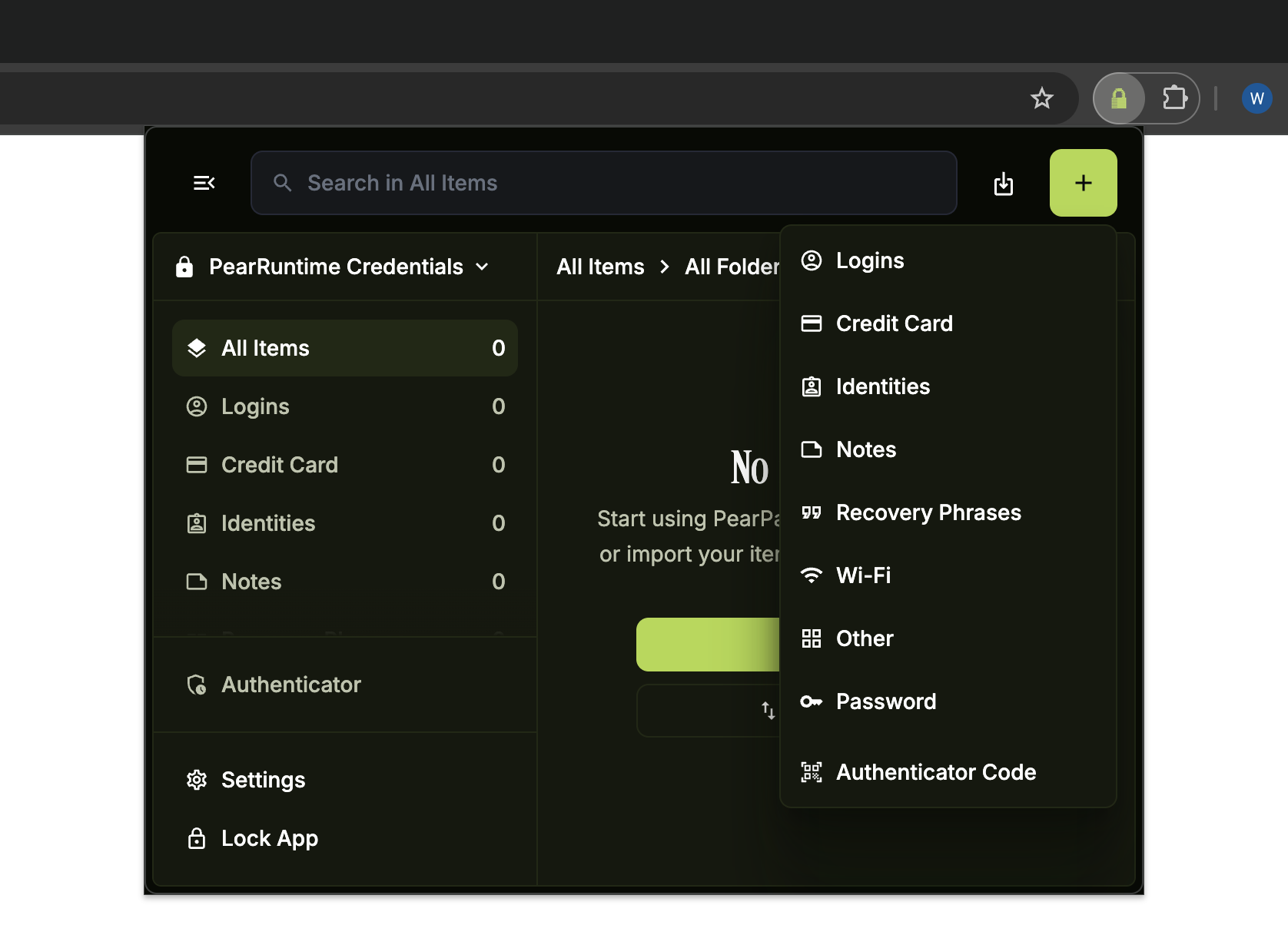The width and height of the screenshot is (1288, 925).
Task: Choose Credit Card from the add menu
Action: pyautogui.click(x=948, y=323)
